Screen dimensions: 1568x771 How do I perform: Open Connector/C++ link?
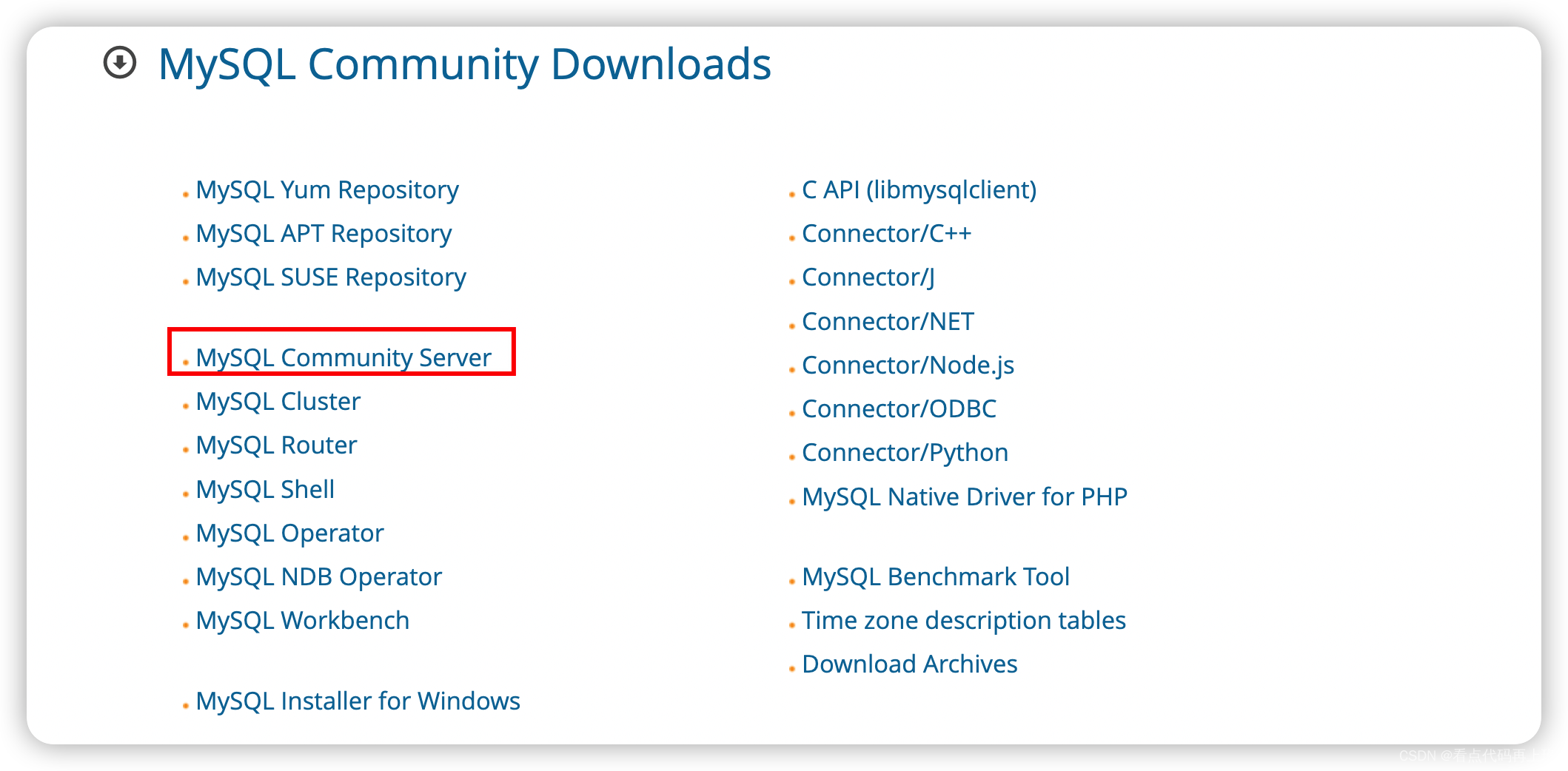coord(887,234)
